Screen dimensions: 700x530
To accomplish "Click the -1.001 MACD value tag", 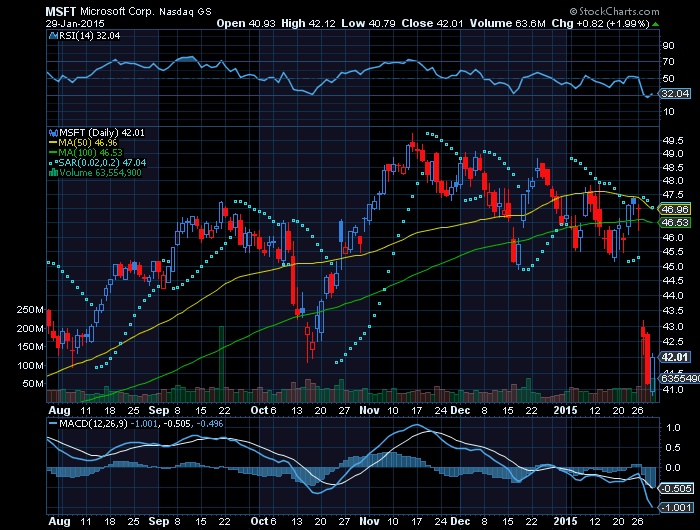I will (677, 508).
